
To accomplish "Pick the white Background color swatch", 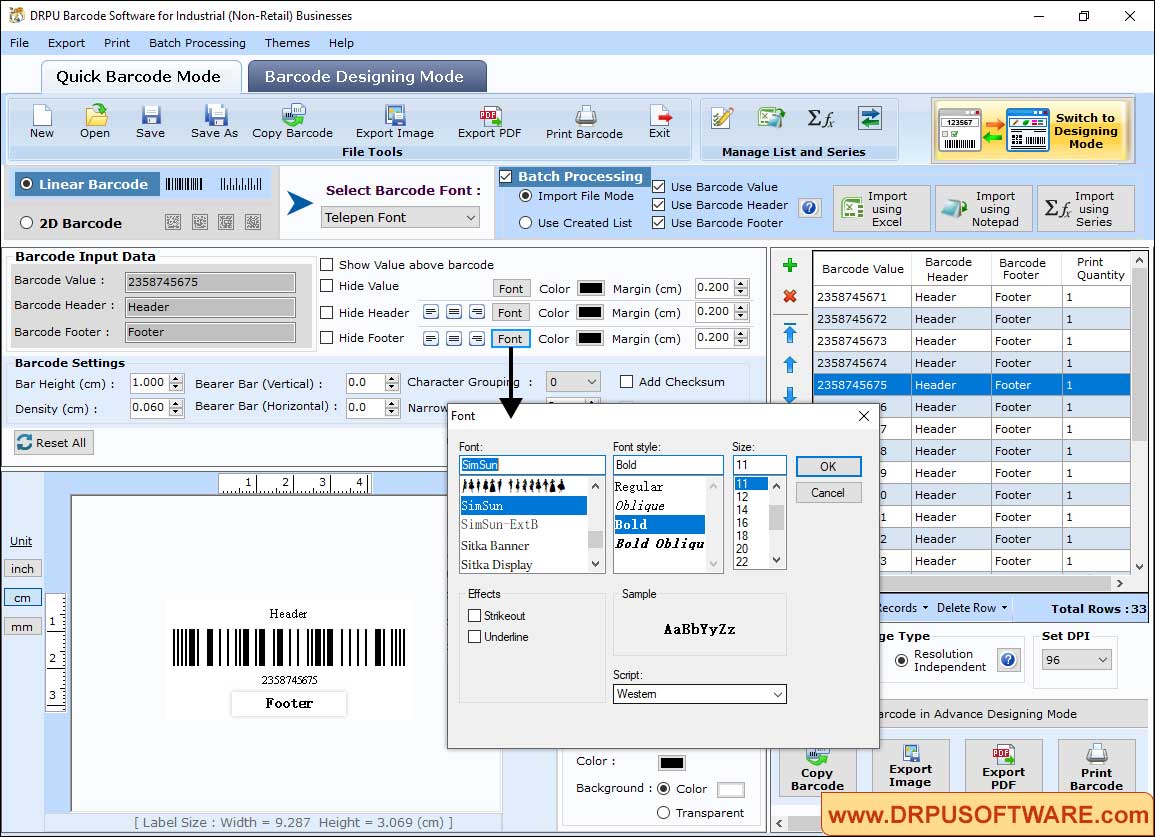I will pos(730,789).
